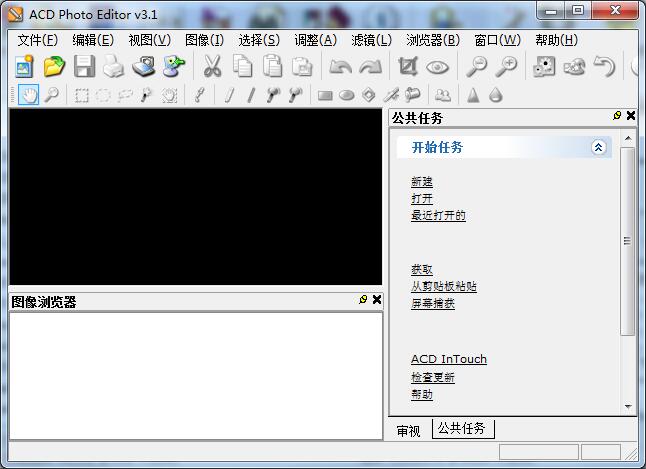Click the Redo arrow icon
Viewport: 646px width, 469px height.
[x=370, y=67]
